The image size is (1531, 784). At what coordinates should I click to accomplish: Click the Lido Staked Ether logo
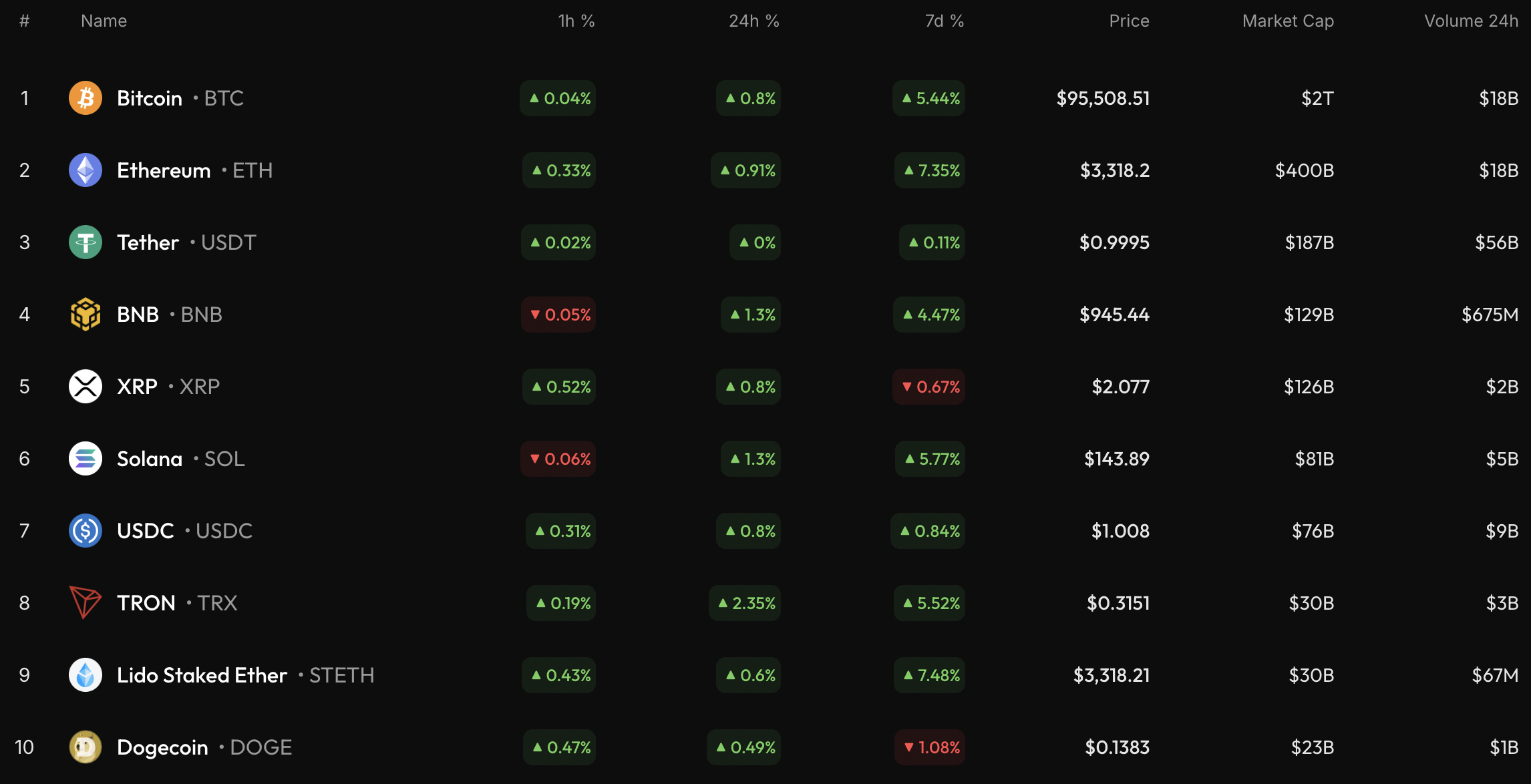[x=86, y=675]
